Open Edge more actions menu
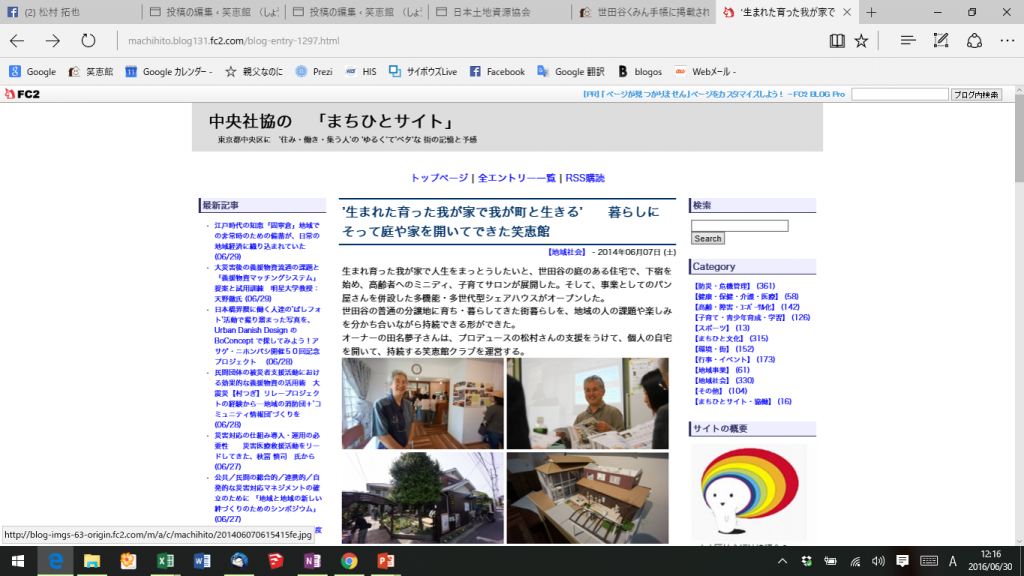Image resolution: width=1024 pixels, height=576 pixels. (1007, 40)
